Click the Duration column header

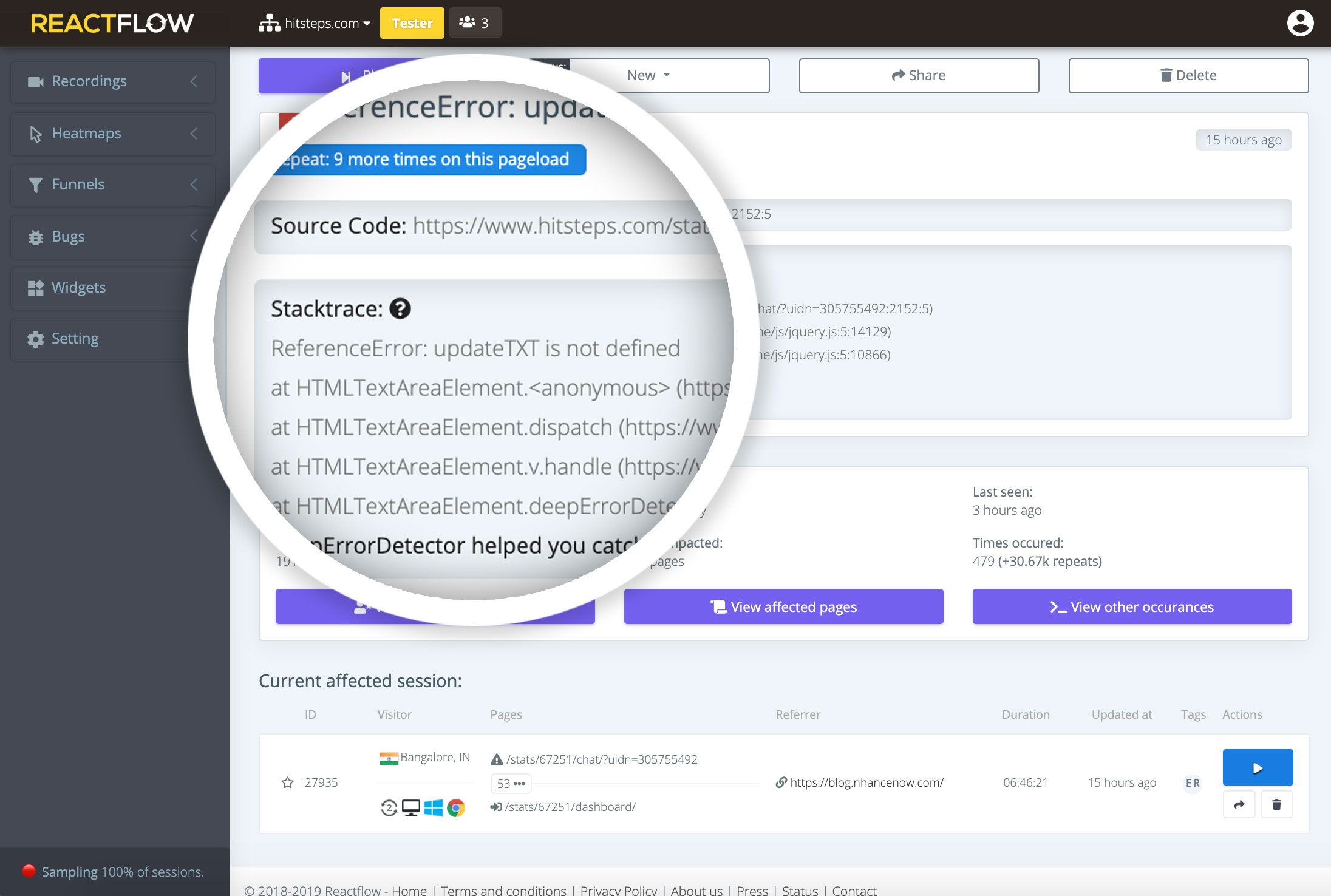tap(1026, 714)
